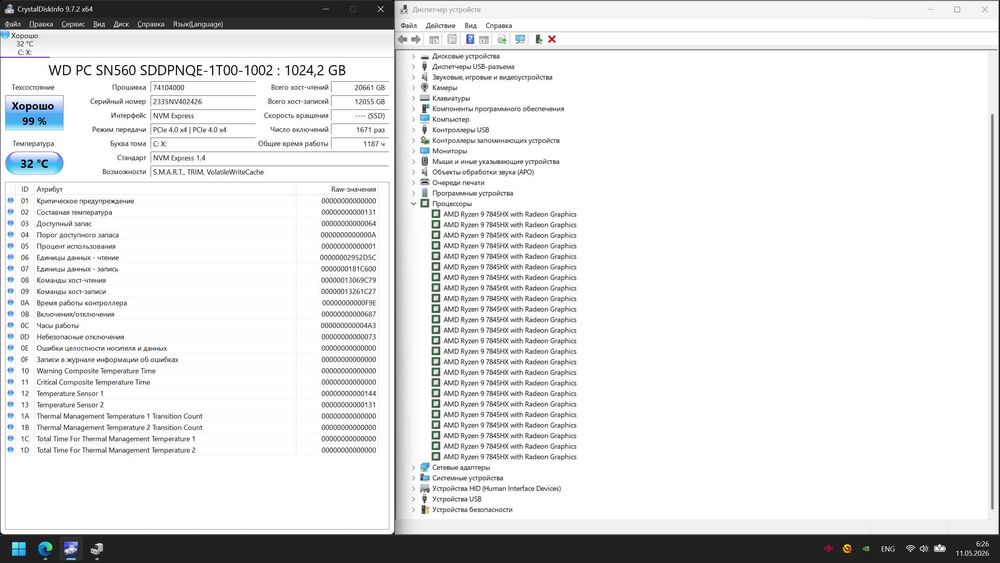Image resolution: width=1000 pixels, height=563 pixels.
Task: Select the Объекты обработки звука (APO) item
Action: click(483, 172)
